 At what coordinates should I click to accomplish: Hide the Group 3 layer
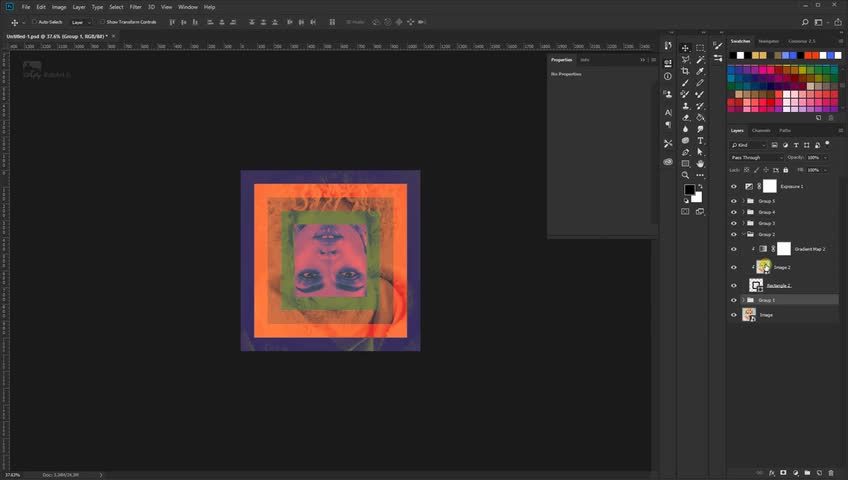coord(734,223)
